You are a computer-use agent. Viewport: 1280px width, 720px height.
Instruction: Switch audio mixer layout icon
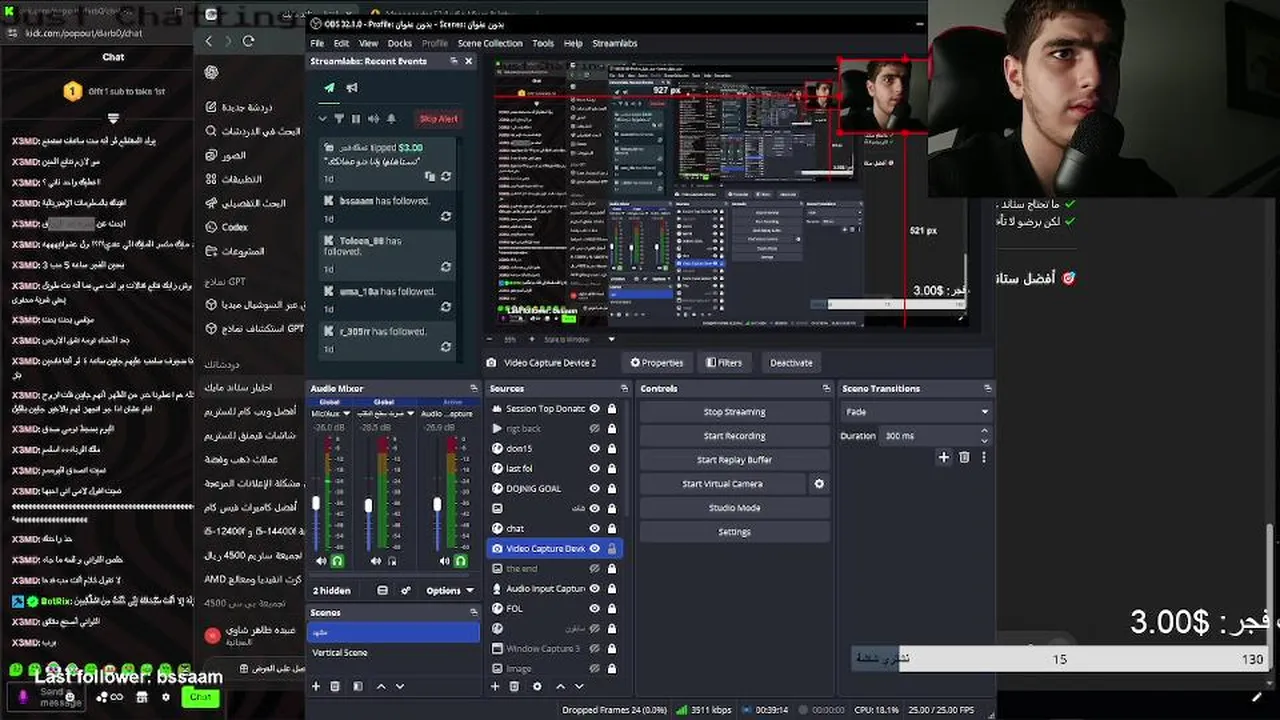point(382,591)
